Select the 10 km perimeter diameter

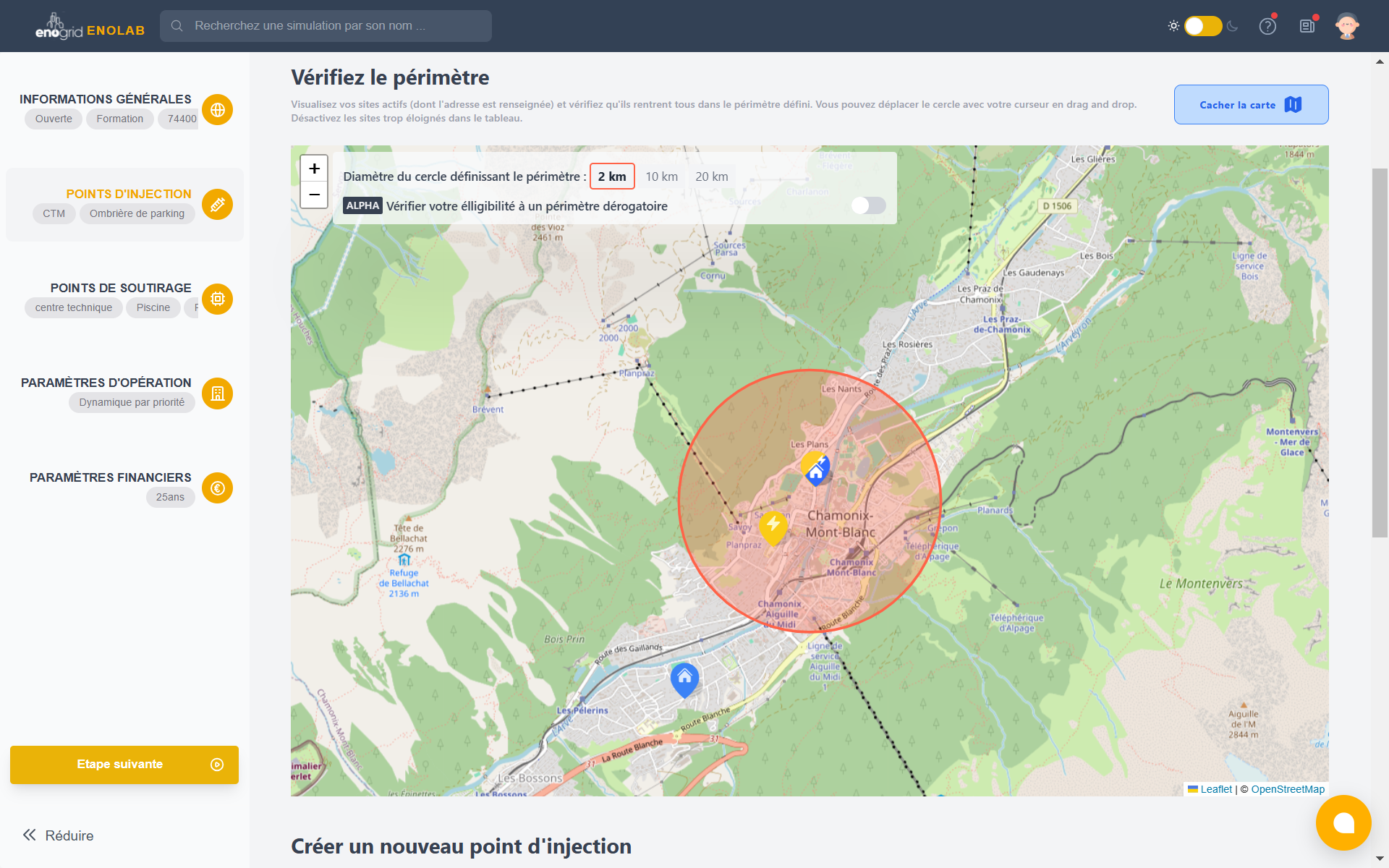[661, 176]
